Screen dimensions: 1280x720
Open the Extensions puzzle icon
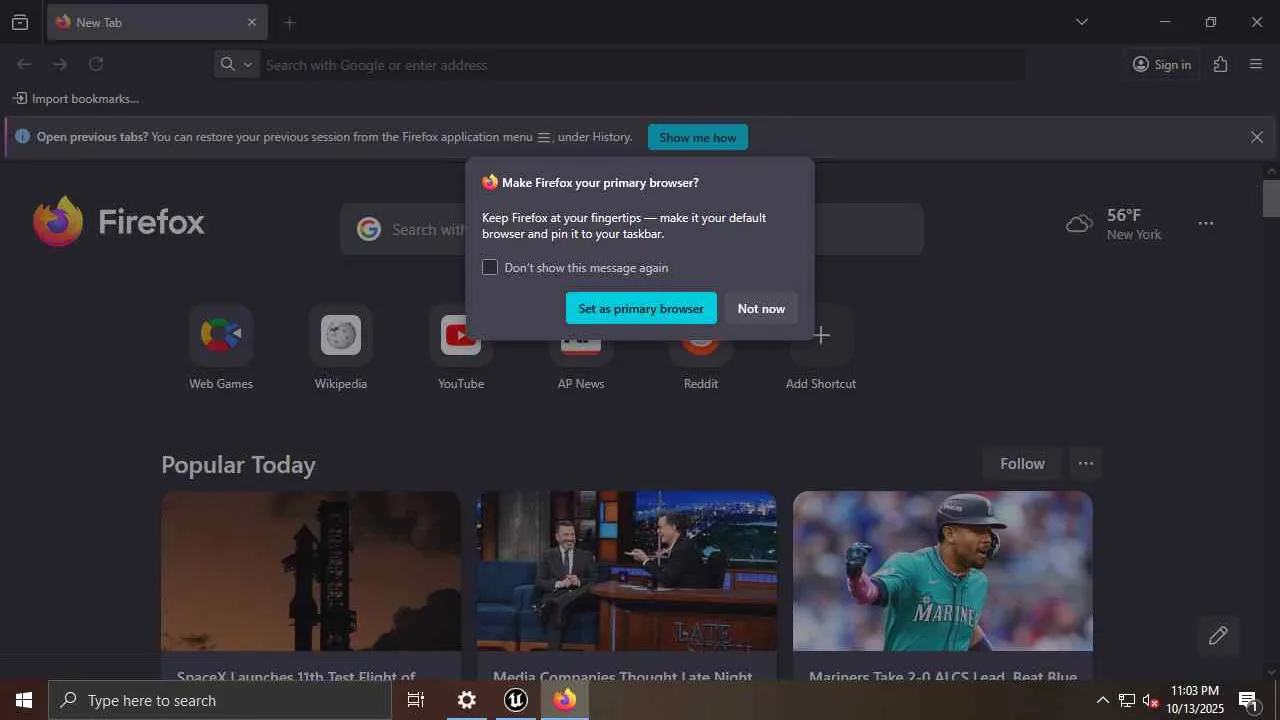click(1220, 64)
